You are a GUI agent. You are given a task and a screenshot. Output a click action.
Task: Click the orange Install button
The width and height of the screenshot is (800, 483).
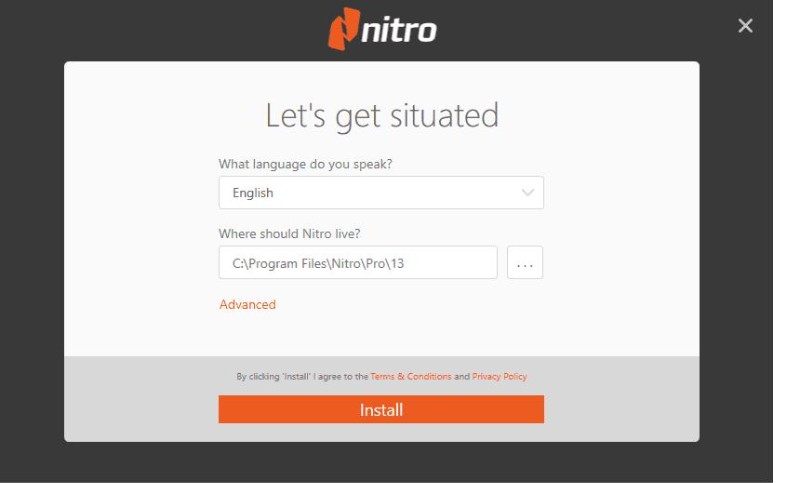coord(381,410)
